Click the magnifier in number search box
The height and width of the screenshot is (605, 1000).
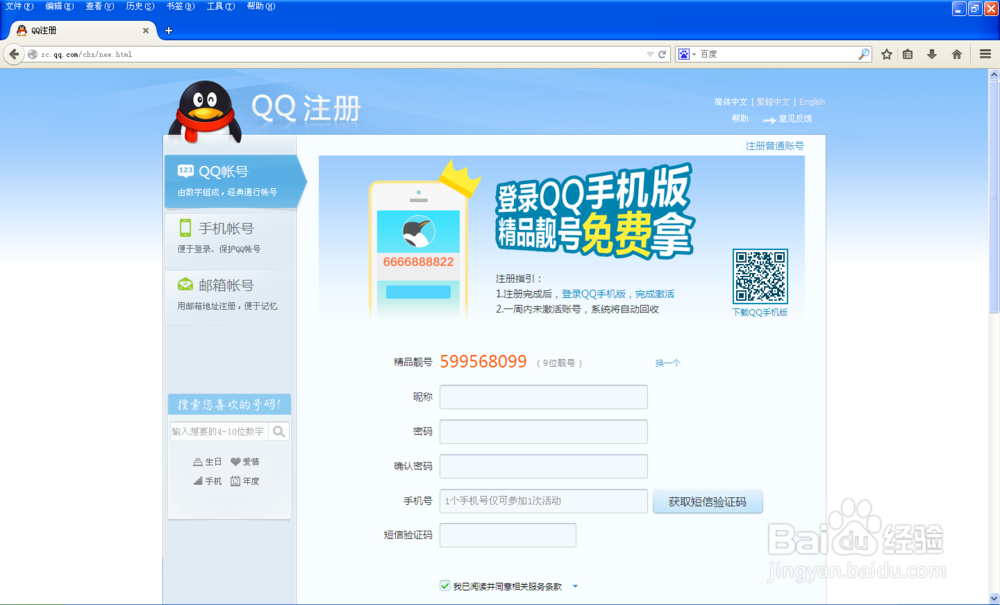point(279,432)
